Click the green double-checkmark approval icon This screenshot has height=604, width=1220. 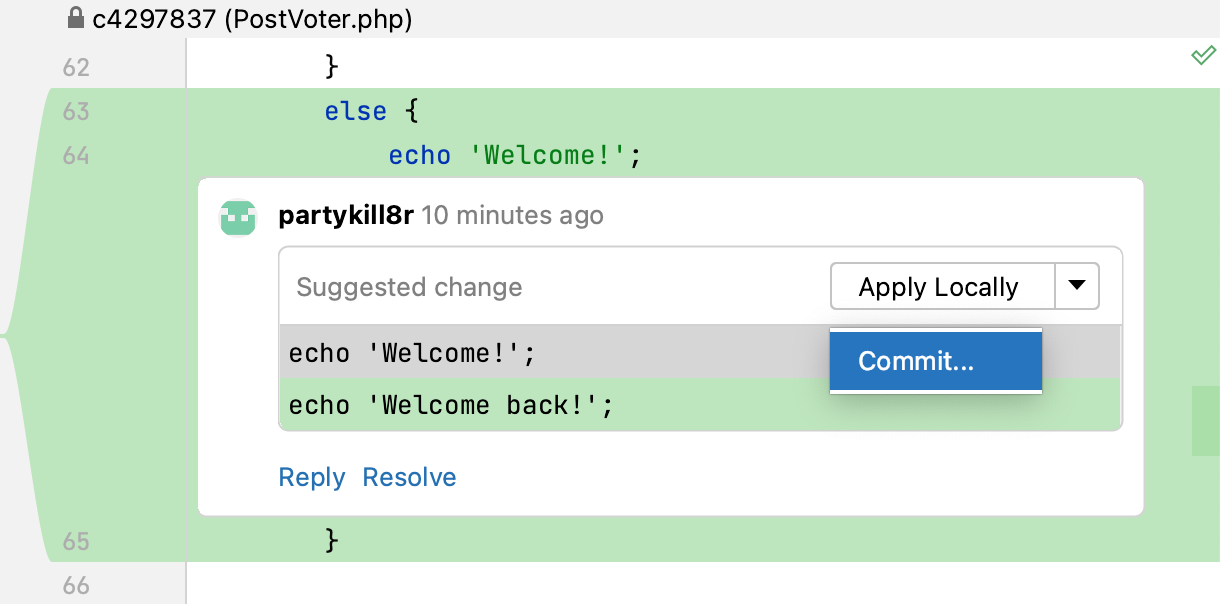[x=1204, y=55]
